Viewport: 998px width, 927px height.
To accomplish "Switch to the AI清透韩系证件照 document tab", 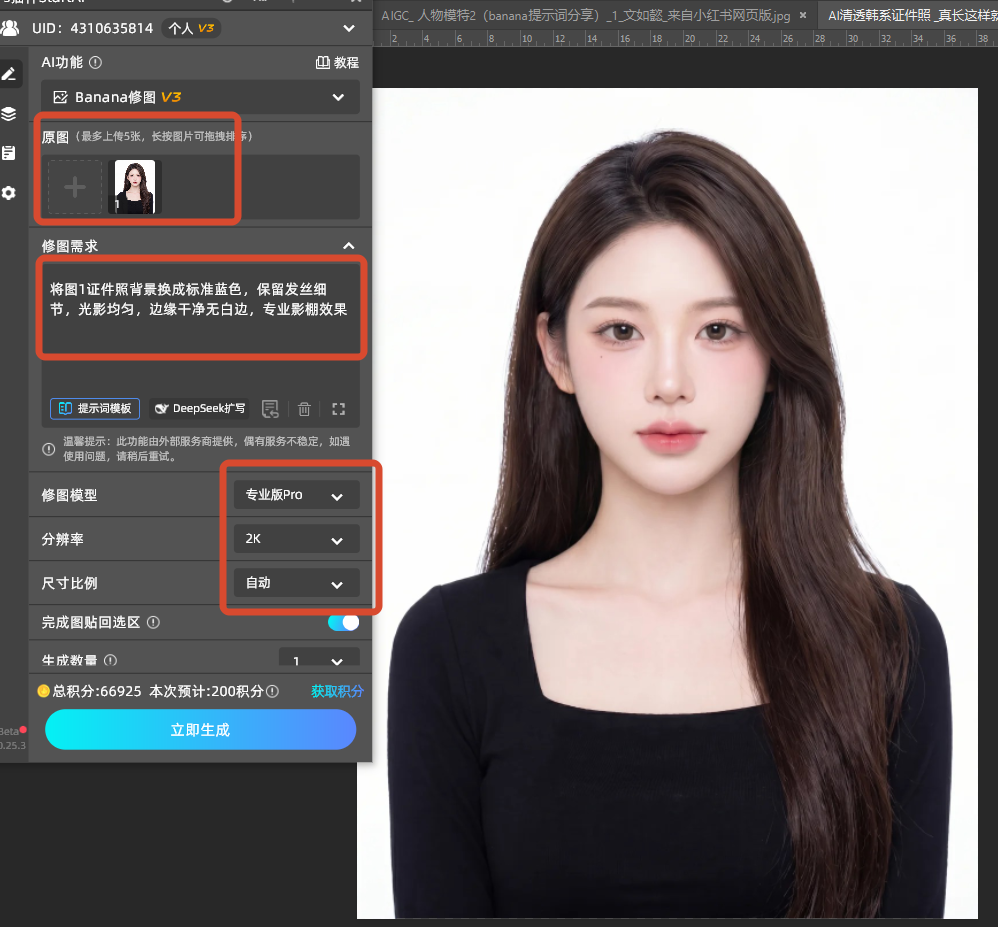I will [x=912, y=15].
